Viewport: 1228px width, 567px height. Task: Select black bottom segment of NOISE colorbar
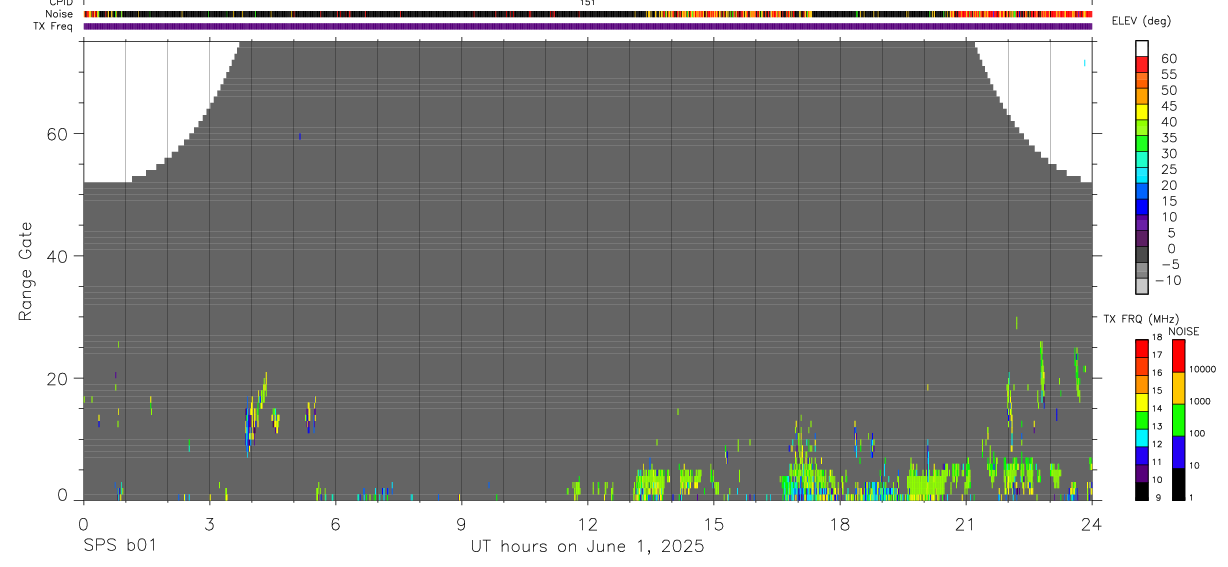point(1179,484)
